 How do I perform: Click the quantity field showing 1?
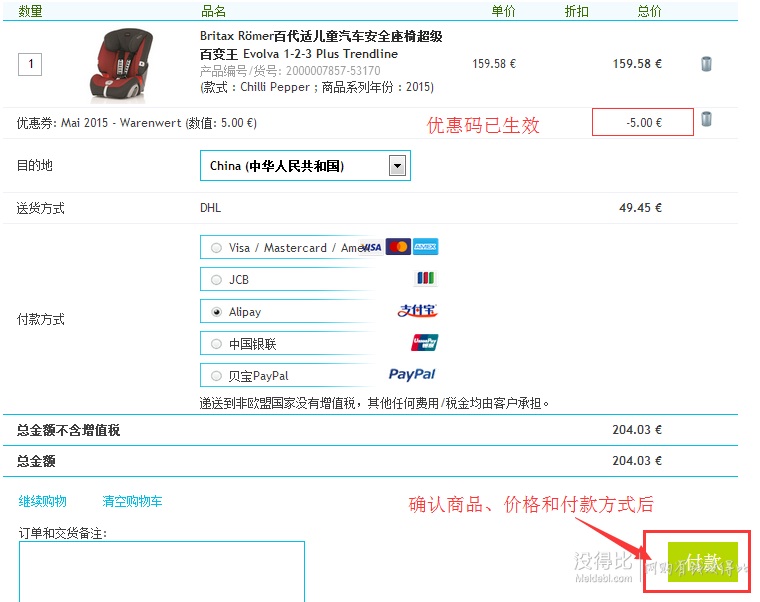click(x=30, y=64)
